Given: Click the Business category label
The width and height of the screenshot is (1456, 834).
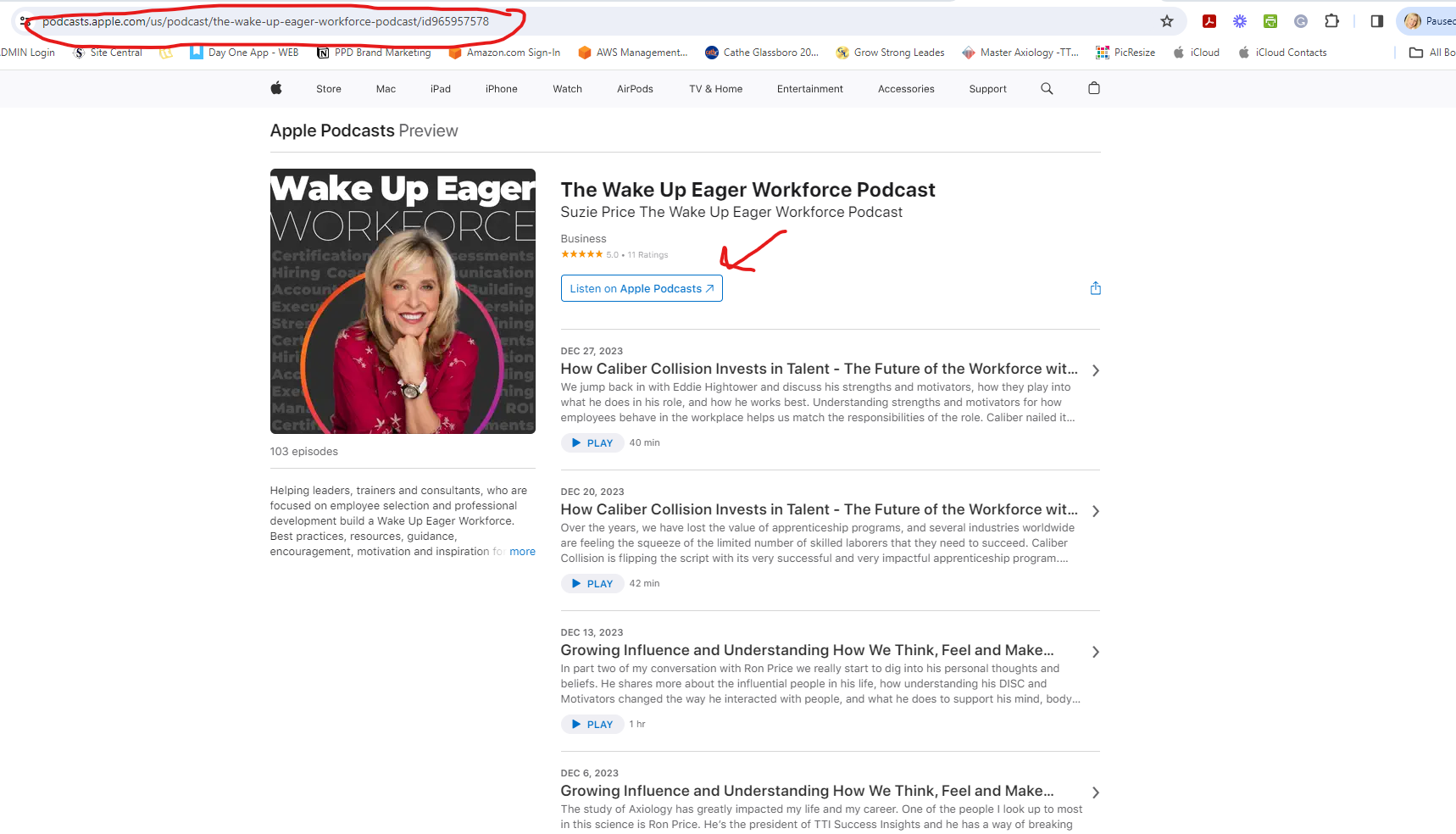Looking at the screenshot, I should coord(583,239).
